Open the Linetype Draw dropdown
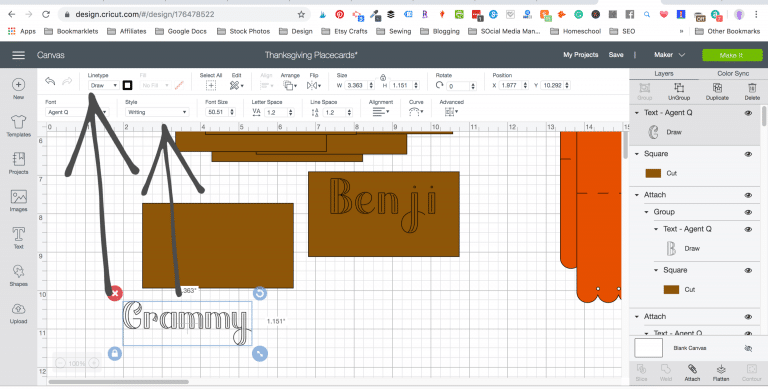The image size is (768, 389). pos(103,85)
